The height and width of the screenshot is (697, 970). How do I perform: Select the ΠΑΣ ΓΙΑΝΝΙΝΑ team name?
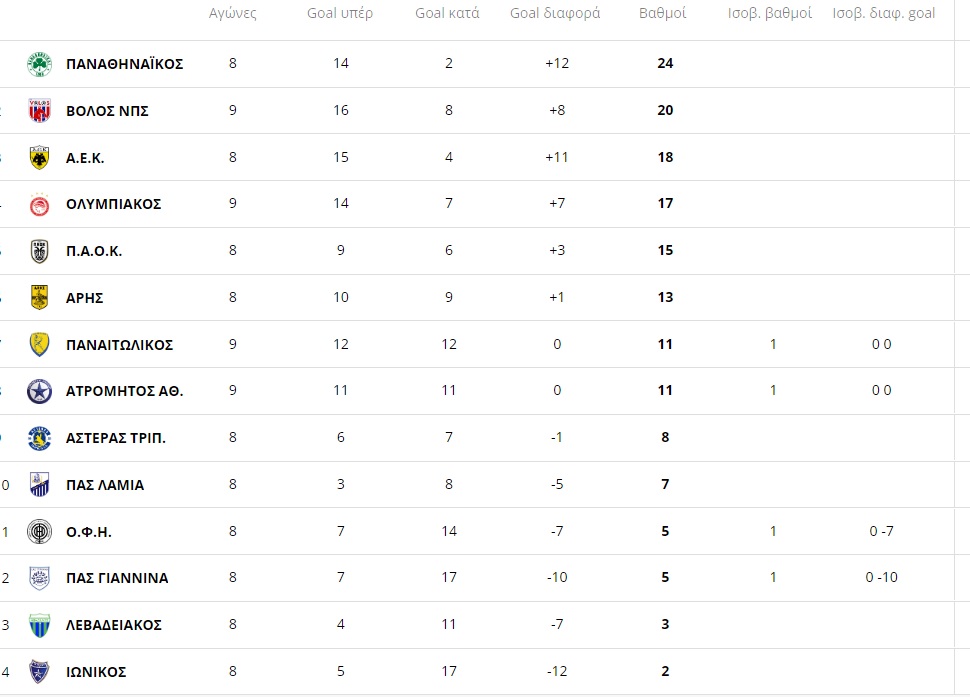[117, 578]
